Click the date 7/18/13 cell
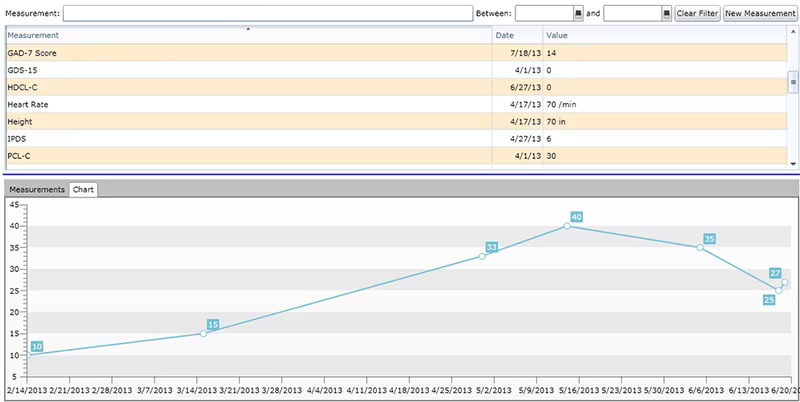The image size is (800, 402). pos(517,53)
